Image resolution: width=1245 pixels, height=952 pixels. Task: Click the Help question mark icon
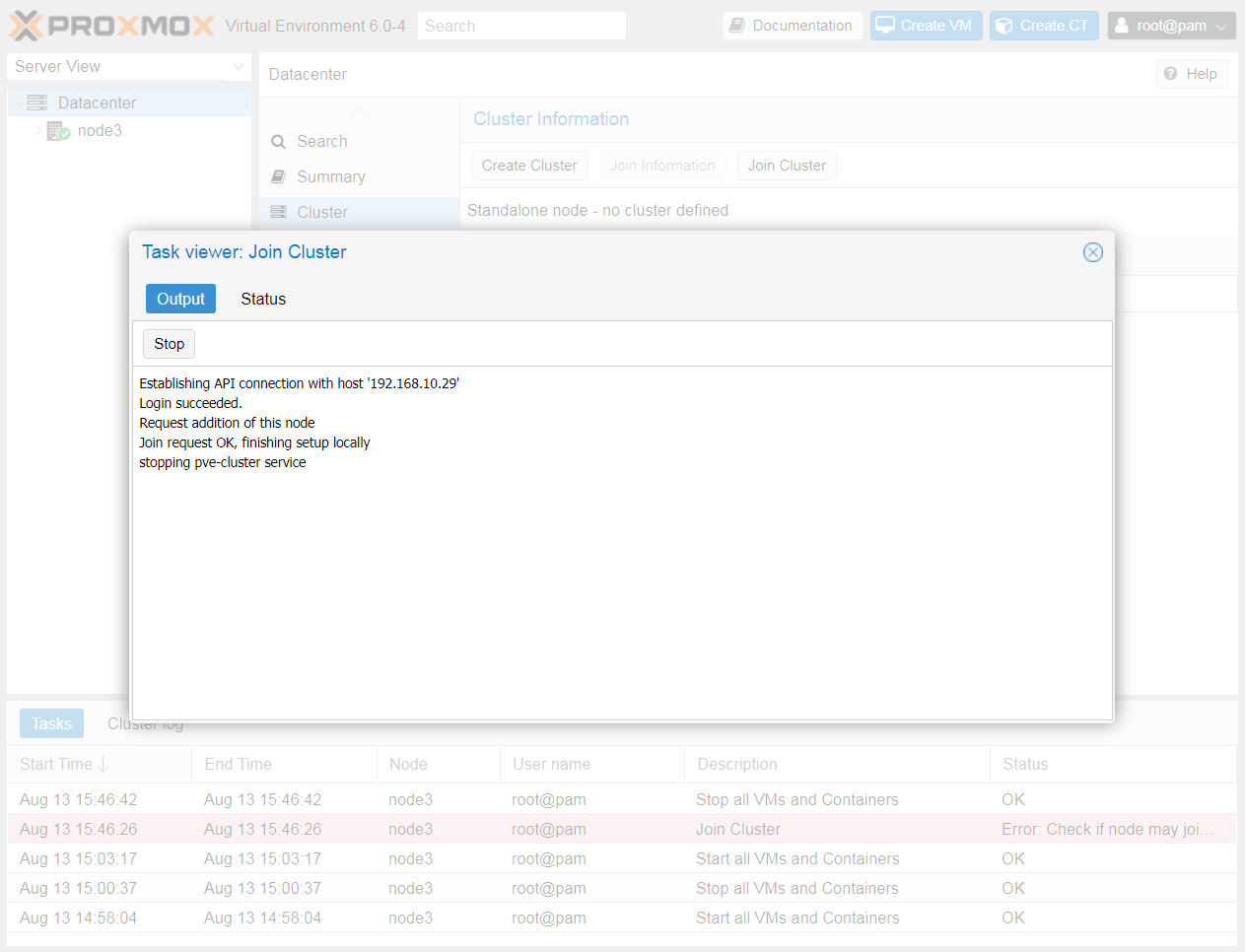click(1170, 74)
